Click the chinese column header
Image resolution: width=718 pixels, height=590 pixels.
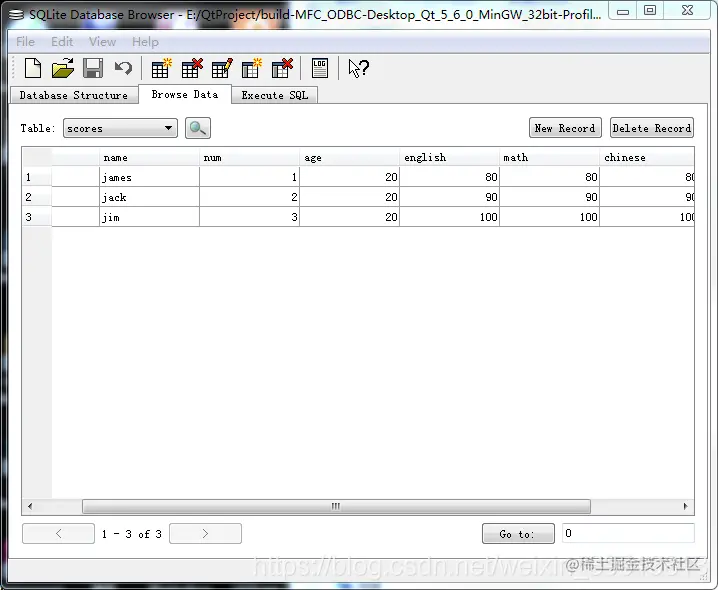click(647, 158)
